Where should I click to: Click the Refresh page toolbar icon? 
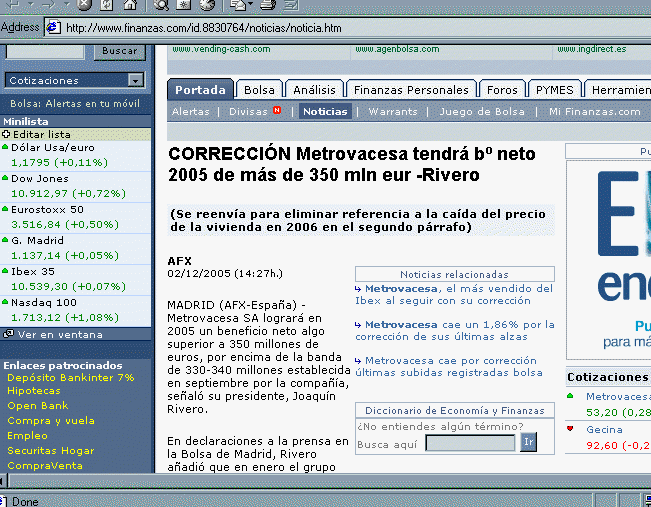pyautogui.click(x=107, y=5)
